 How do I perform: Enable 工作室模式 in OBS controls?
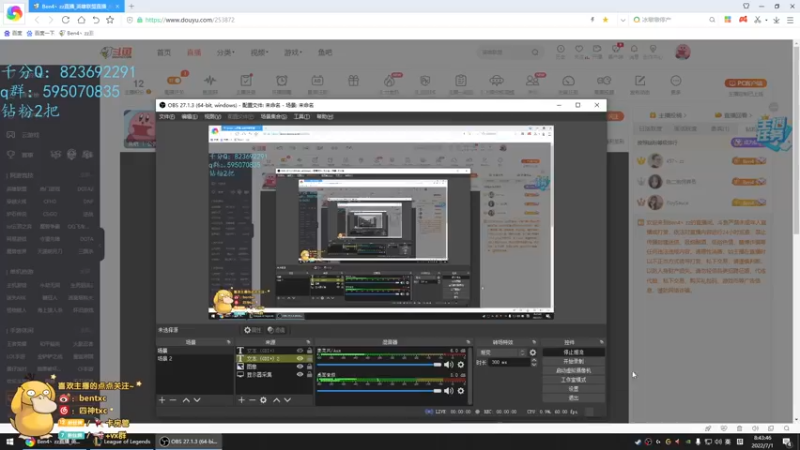573,380
